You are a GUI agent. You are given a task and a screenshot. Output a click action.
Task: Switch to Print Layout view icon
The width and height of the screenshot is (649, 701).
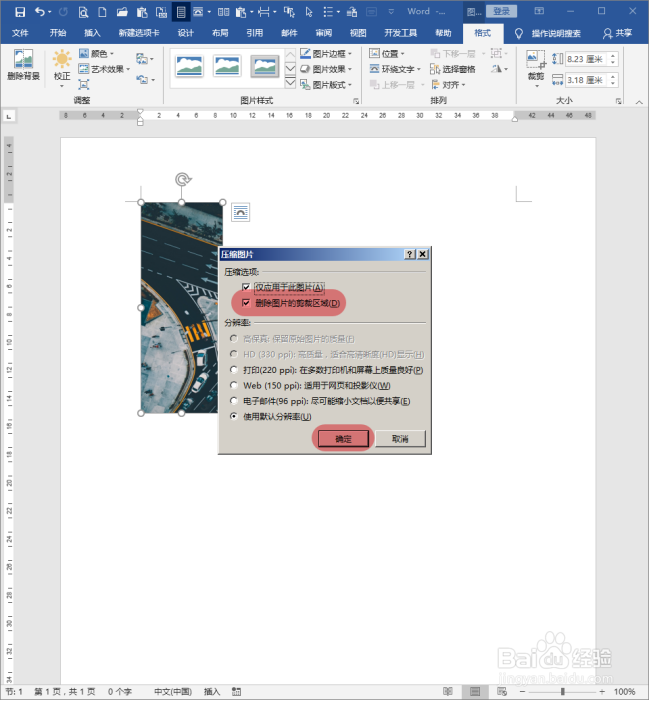(x=475, y=692)
